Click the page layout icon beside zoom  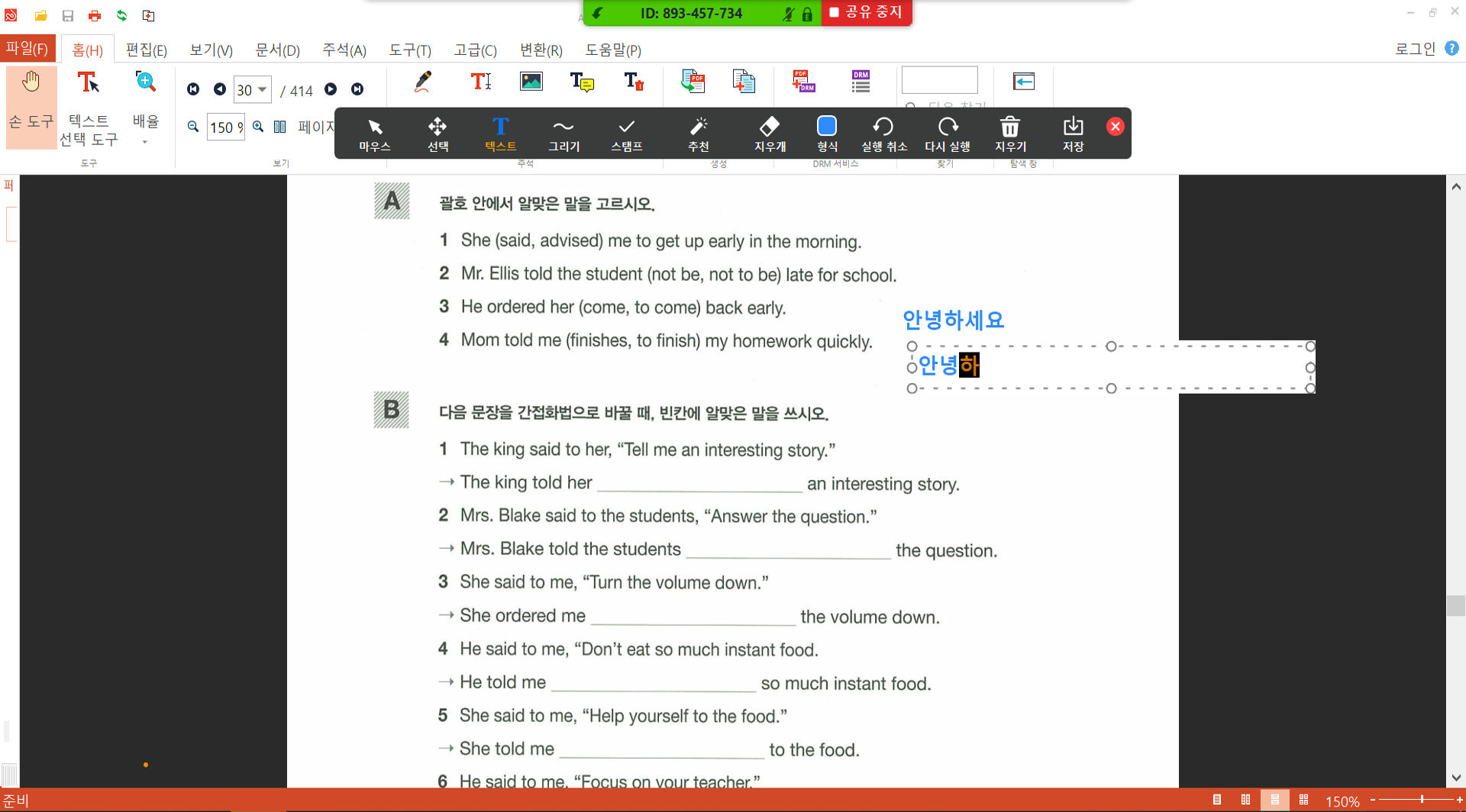[x=280, y=127]
